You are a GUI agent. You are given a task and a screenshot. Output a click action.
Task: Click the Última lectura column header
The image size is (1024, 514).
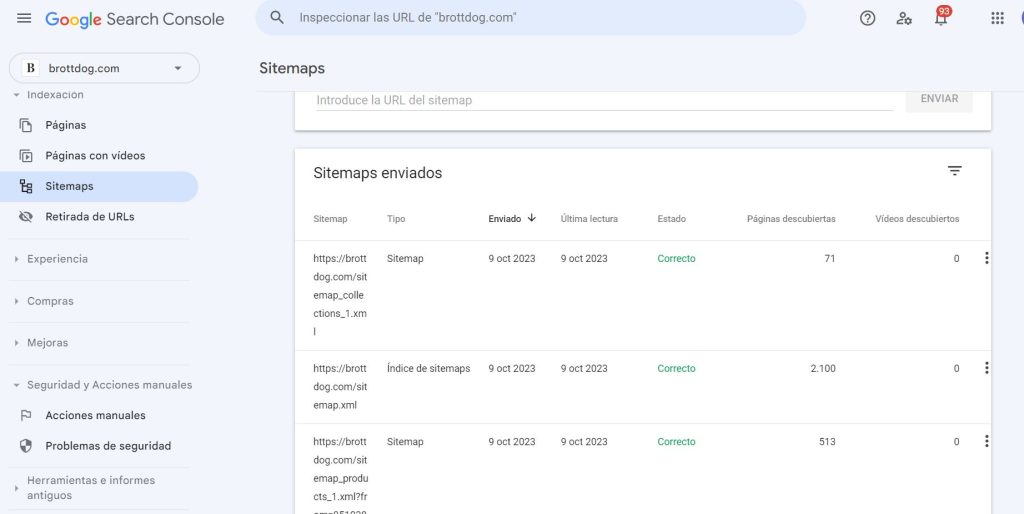pos(589,219)
